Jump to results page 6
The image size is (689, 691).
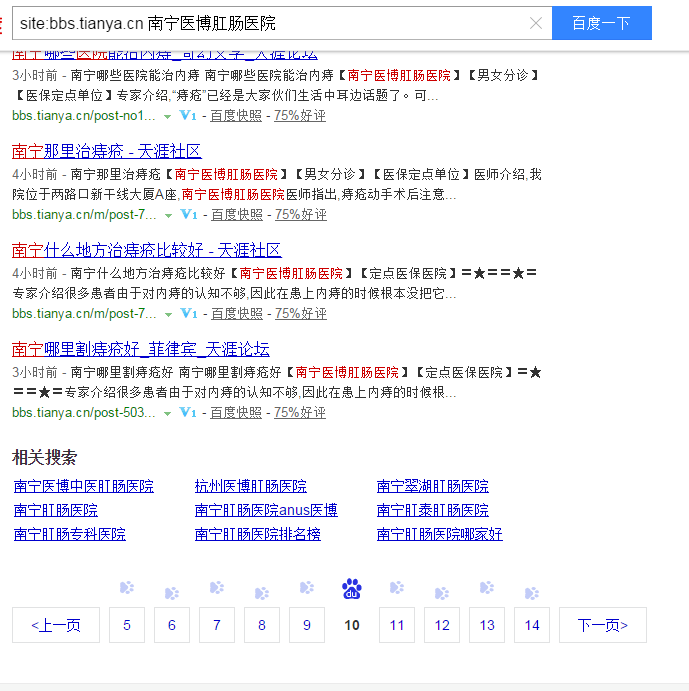172,625
